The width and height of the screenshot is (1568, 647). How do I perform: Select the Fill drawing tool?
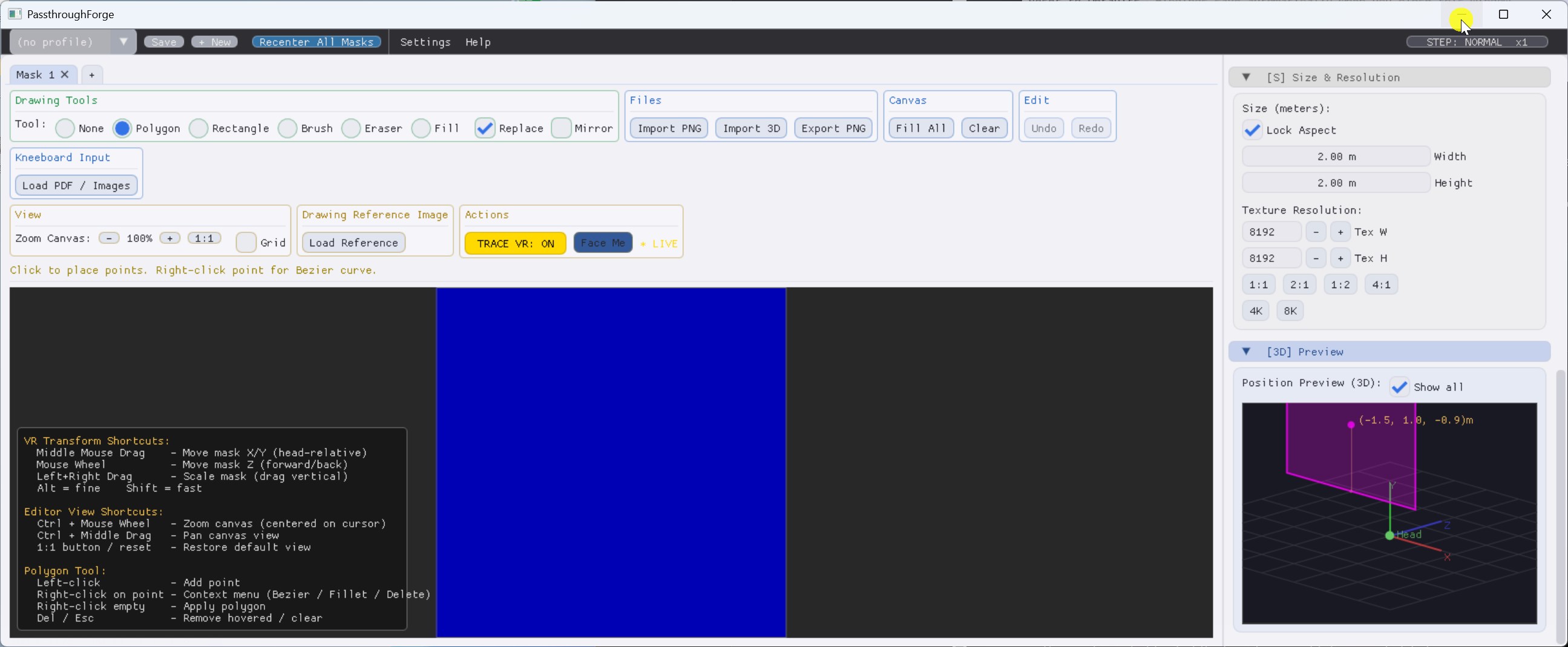coord(421,128)
